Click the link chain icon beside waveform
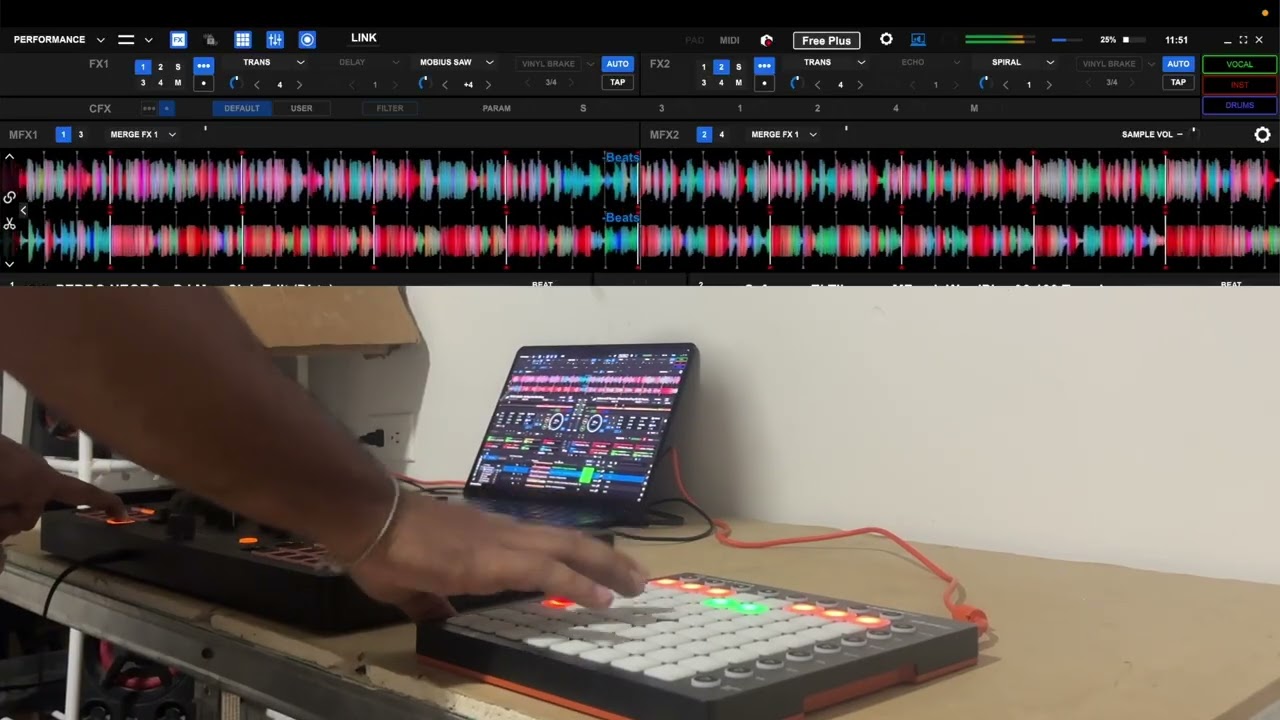Image resolution: width=1280 pixels, height=720 pixels. [x=9, y=198]
